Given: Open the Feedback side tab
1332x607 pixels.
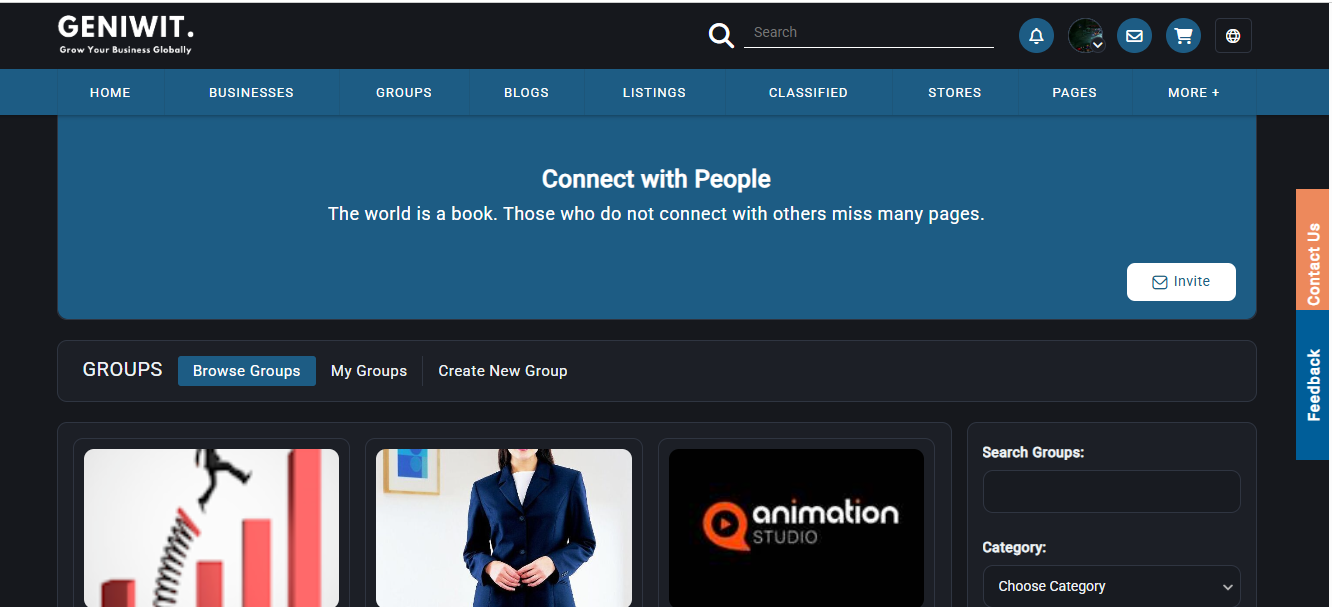Looking at the screenshot, I should point(1313,385).
